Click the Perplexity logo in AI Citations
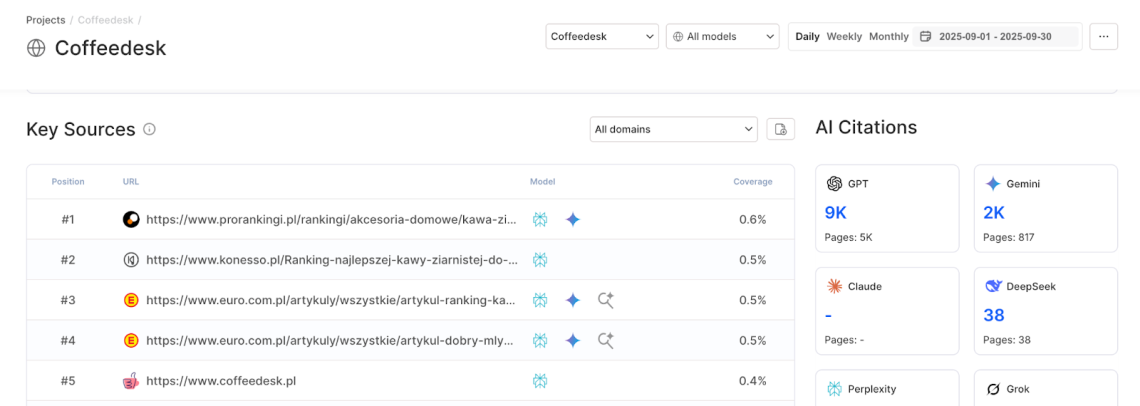Viewport: 1140px width, 406px height. [834, 389]
